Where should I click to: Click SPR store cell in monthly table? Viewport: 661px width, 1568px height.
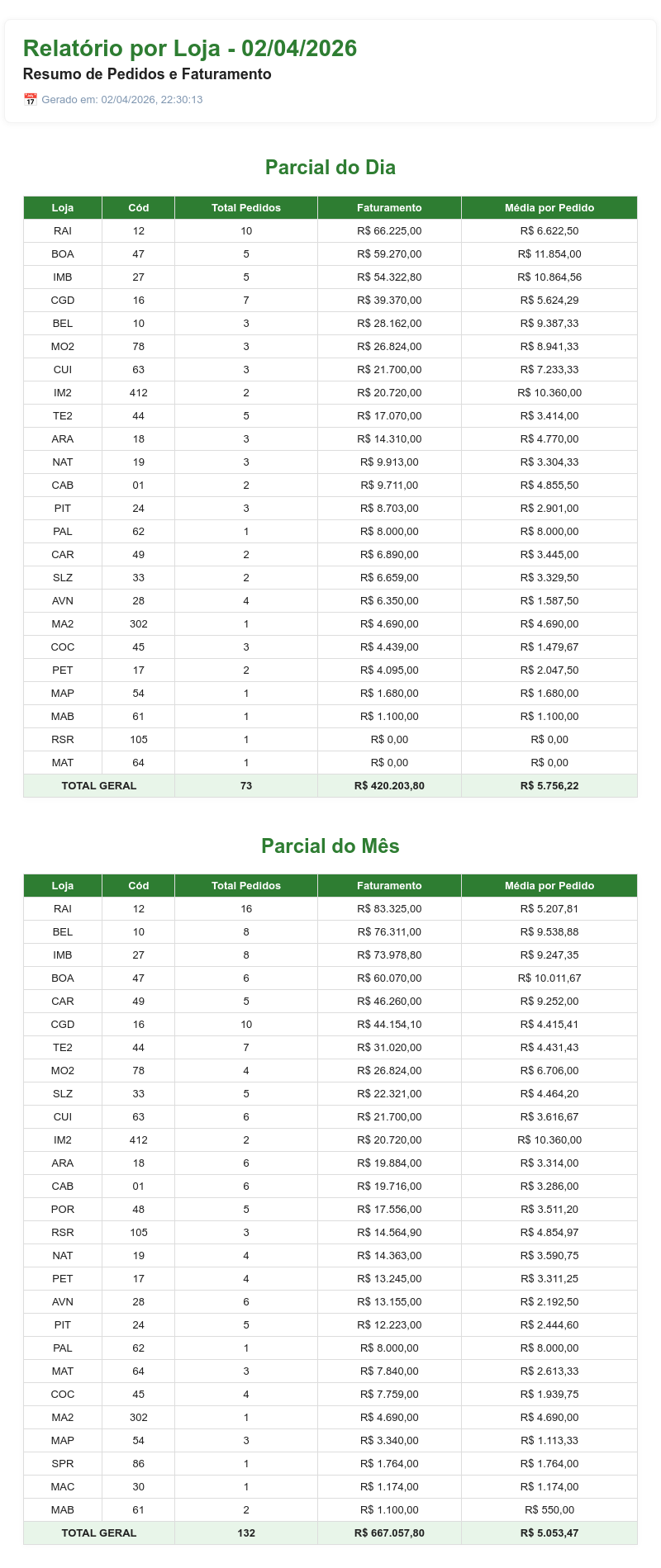click(63, 1464)
